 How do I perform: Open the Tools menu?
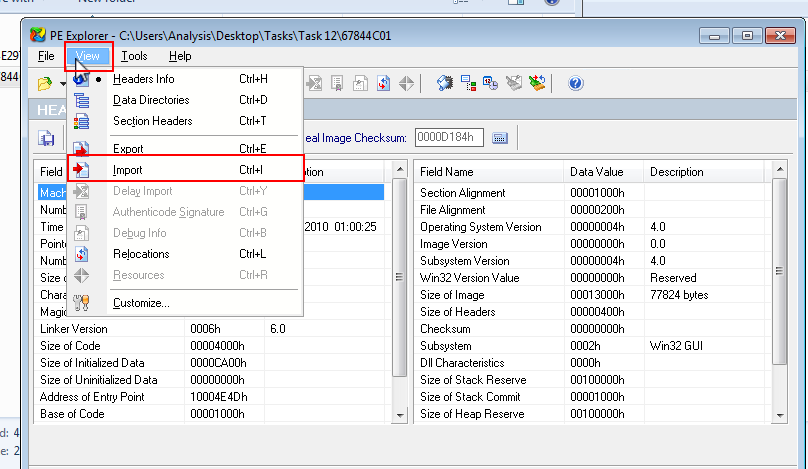click(x=135, y=56)
